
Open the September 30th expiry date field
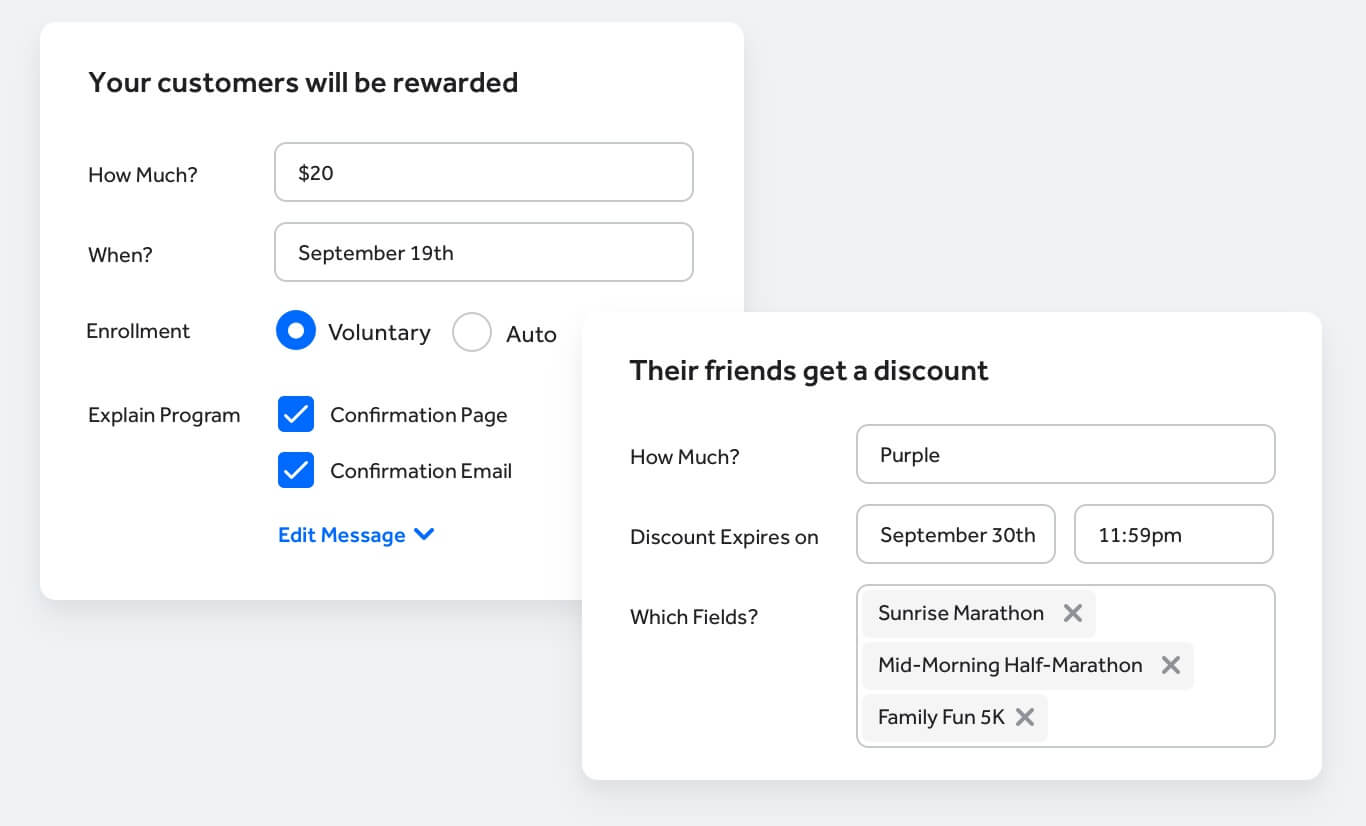pyautogui.click(x=956, y=535)
